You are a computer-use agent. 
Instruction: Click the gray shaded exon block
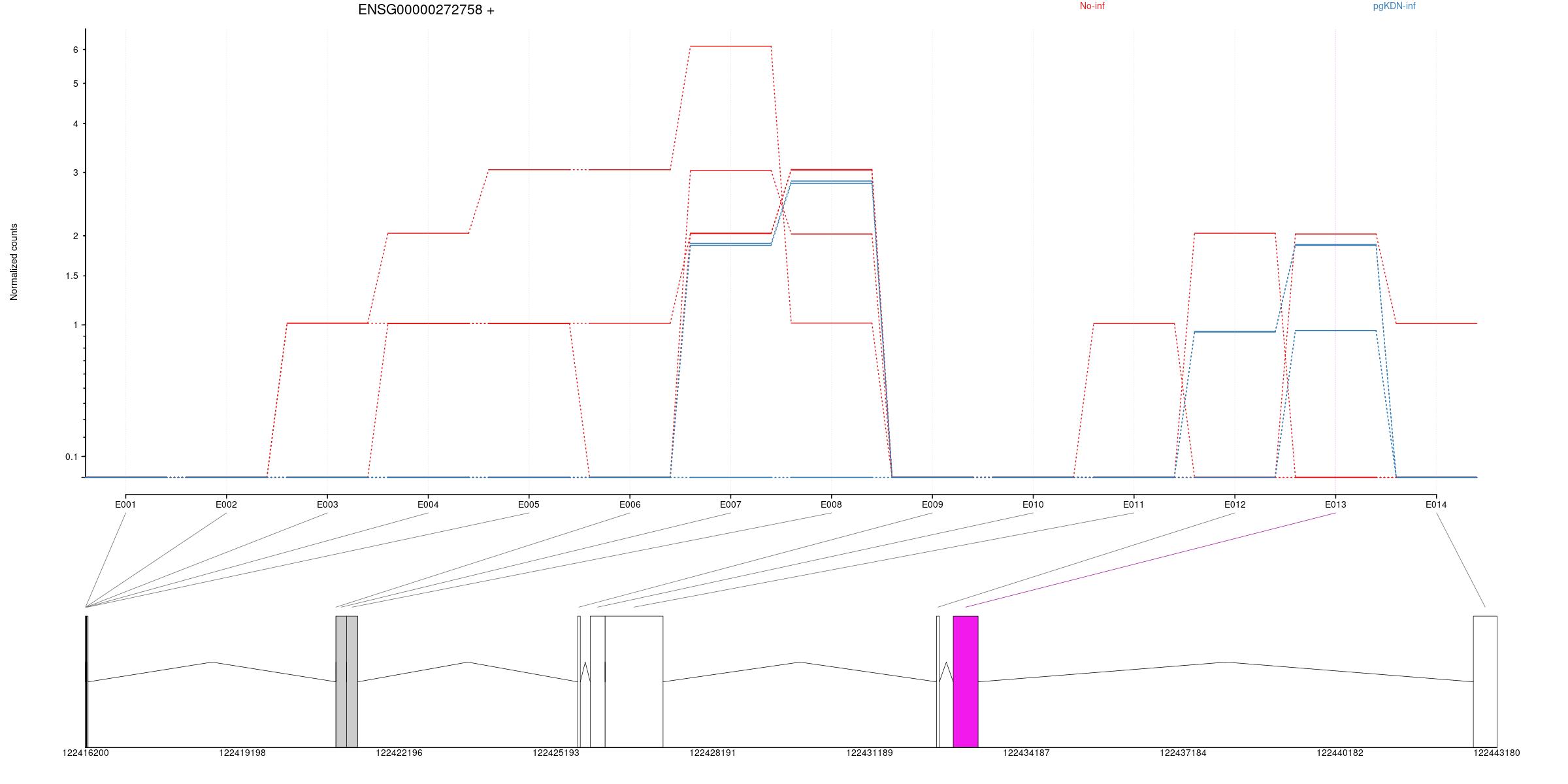tap(347, 681)
